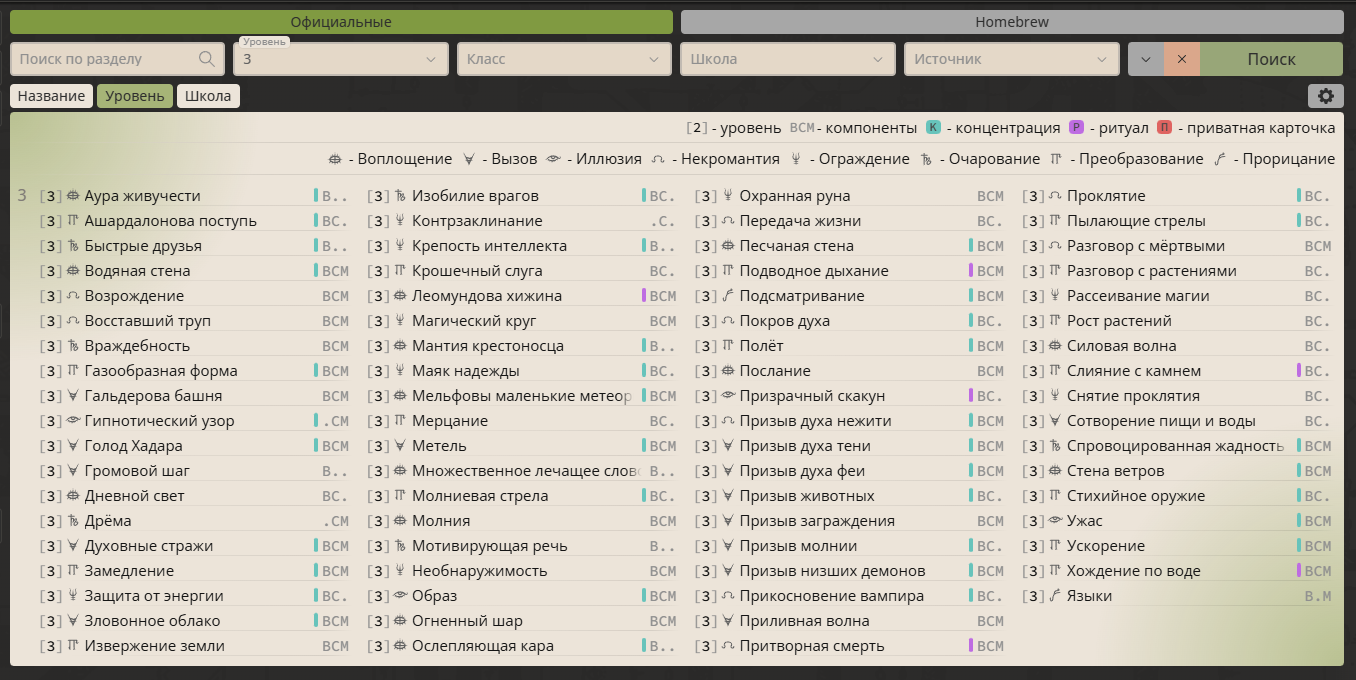Click school icon of Возрождение
The width and height of the screenshot is (1356, 680).
click(x=73, y=296)
